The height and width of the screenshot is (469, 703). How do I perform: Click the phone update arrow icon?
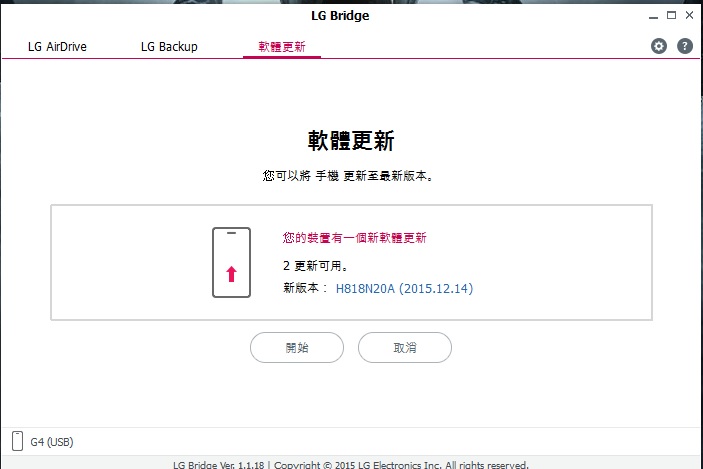click(x=231, y=262)
